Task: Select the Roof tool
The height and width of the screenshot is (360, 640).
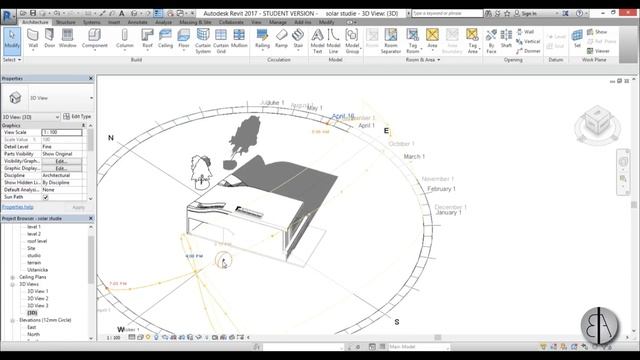Action: pos(147,39)
